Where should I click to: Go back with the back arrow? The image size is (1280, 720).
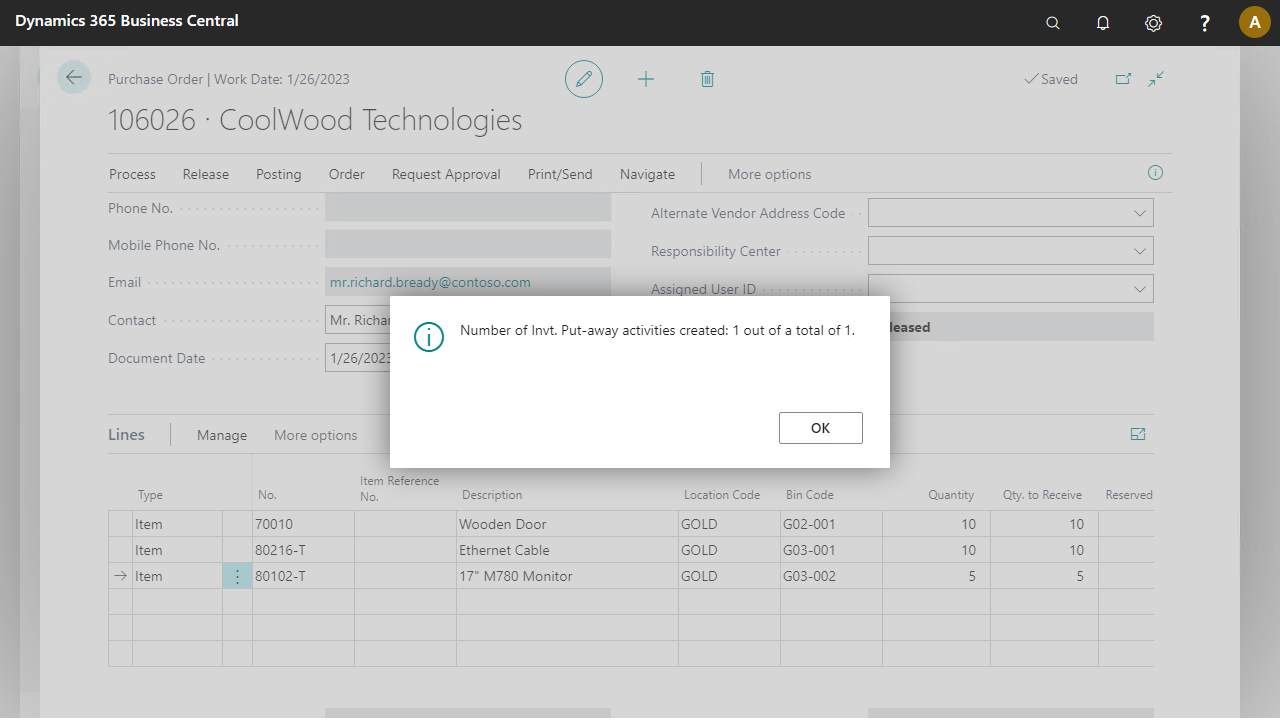tap(74, 77)
